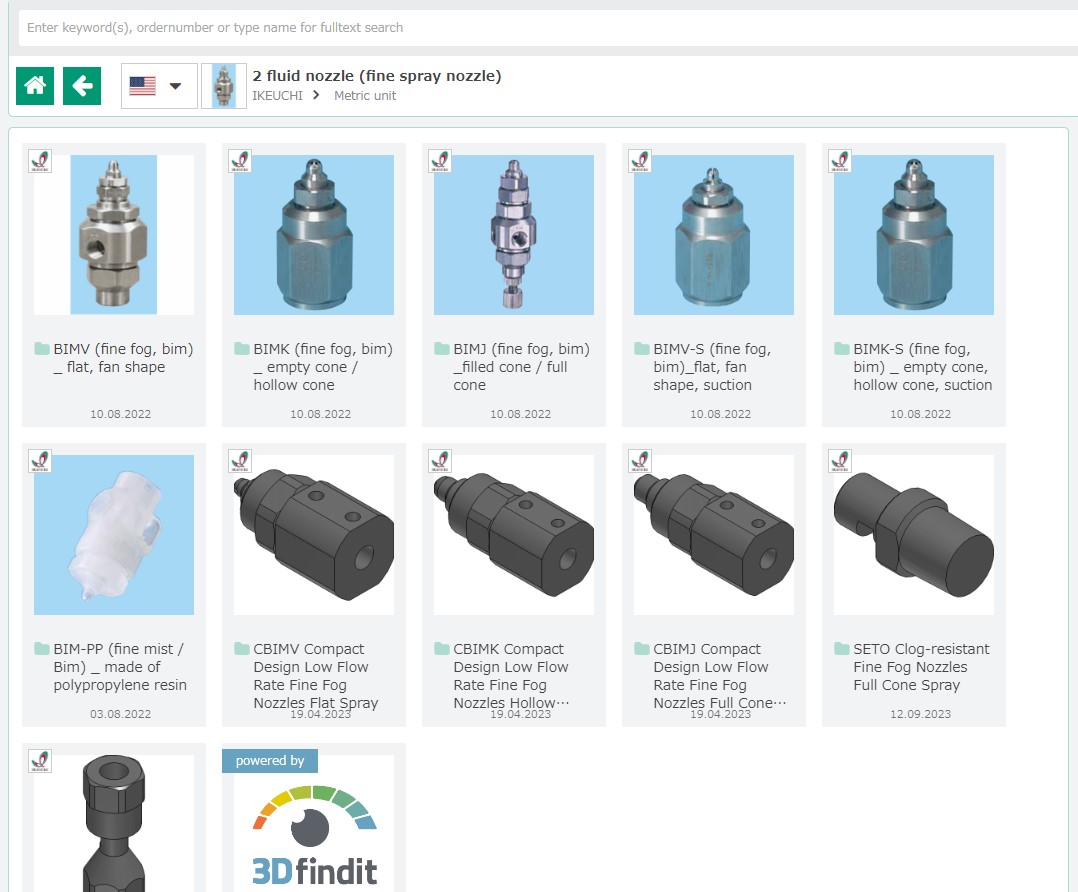Click the IKEUCHI logo badge on BIMV card

40,162
